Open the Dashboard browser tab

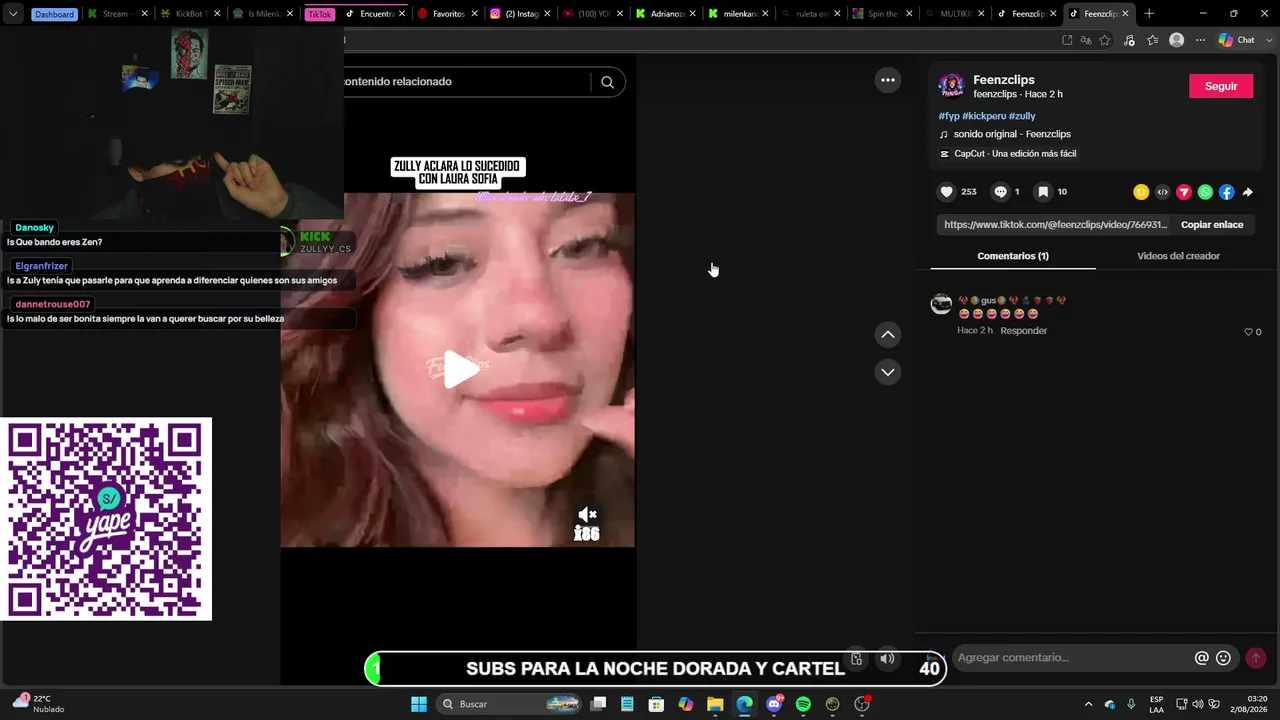(54, 14)
